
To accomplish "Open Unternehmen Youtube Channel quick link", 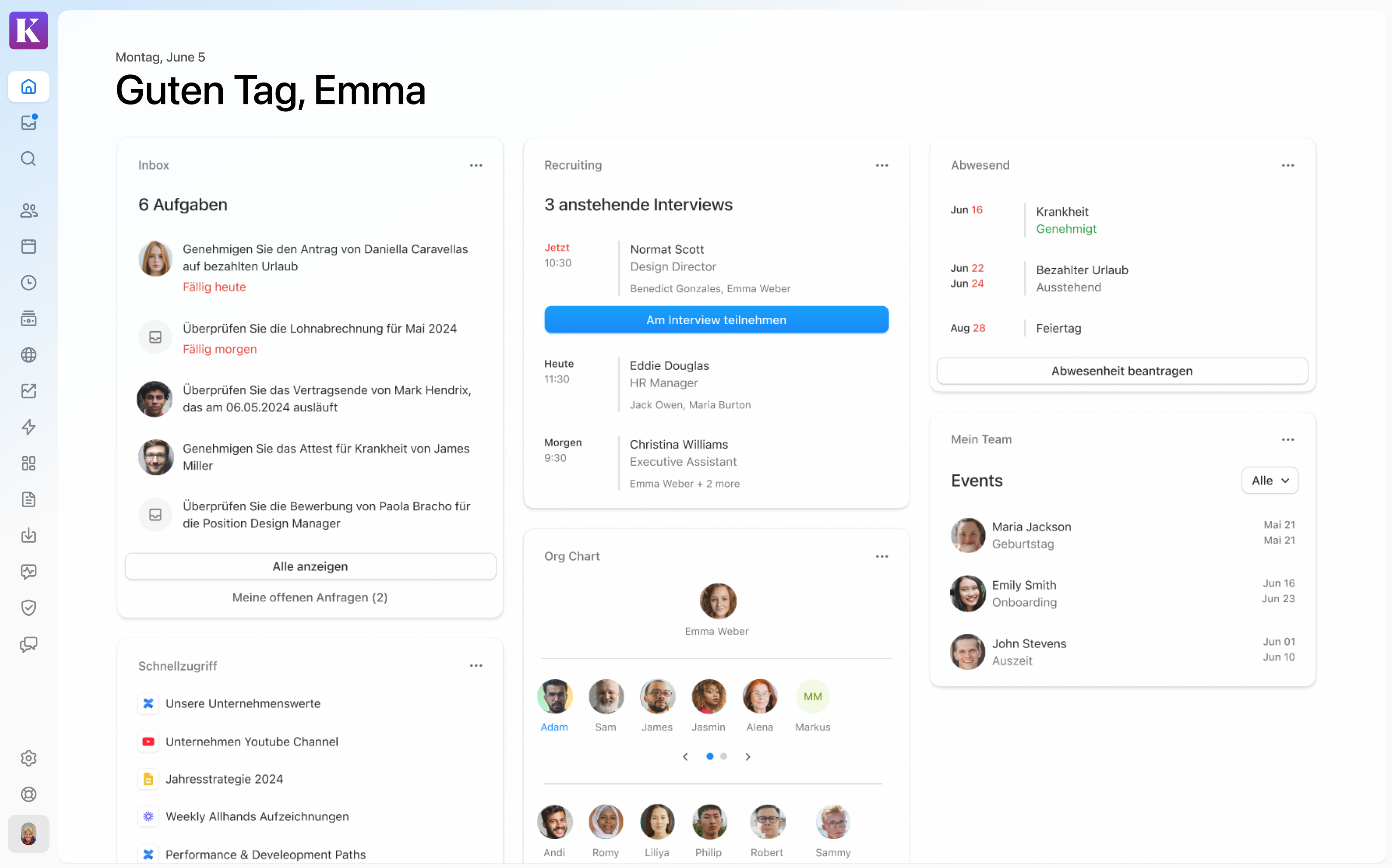I will pos(252,742).
